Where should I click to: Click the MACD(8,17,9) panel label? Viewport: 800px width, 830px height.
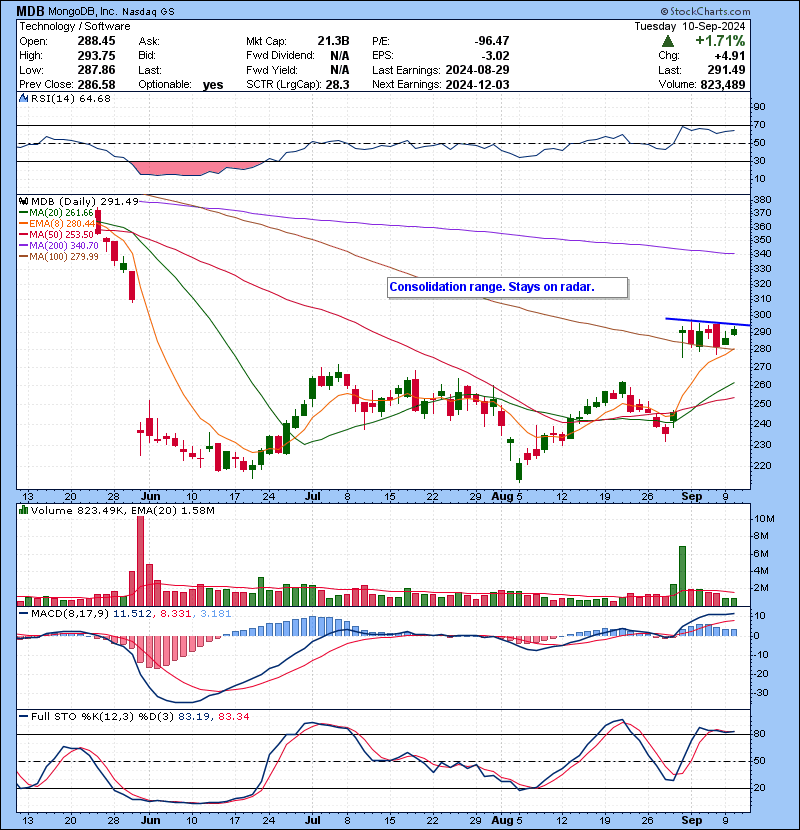(70, 614)
